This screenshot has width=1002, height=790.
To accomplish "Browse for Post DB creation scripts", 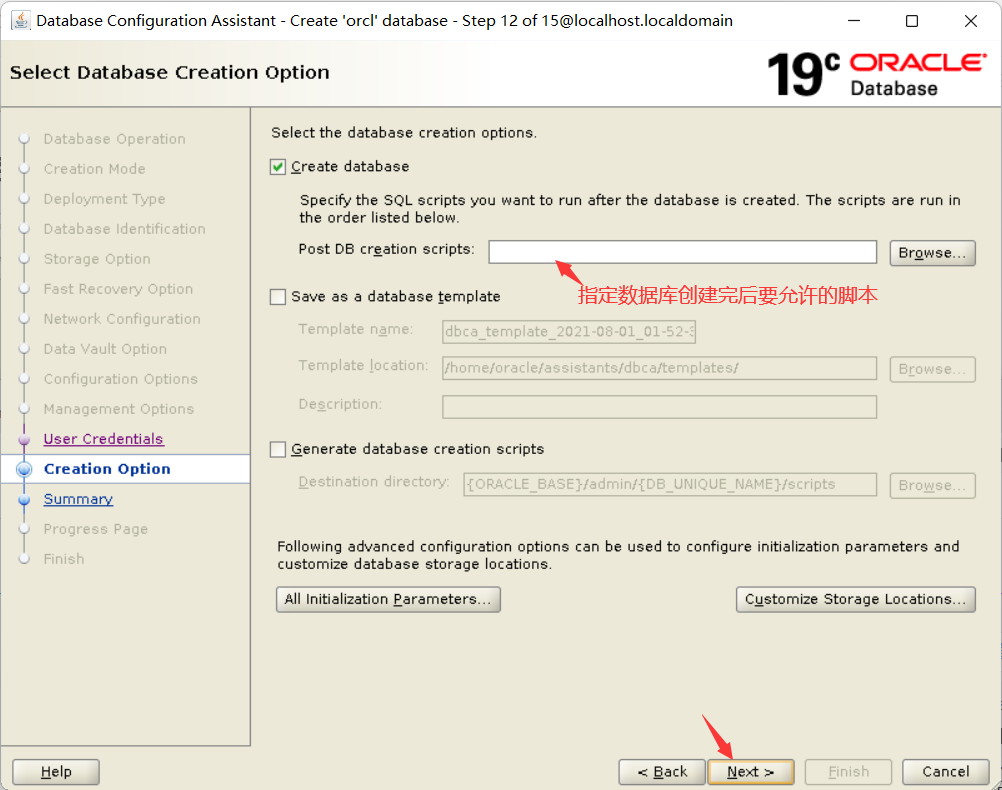I will (x=932, y=252).
